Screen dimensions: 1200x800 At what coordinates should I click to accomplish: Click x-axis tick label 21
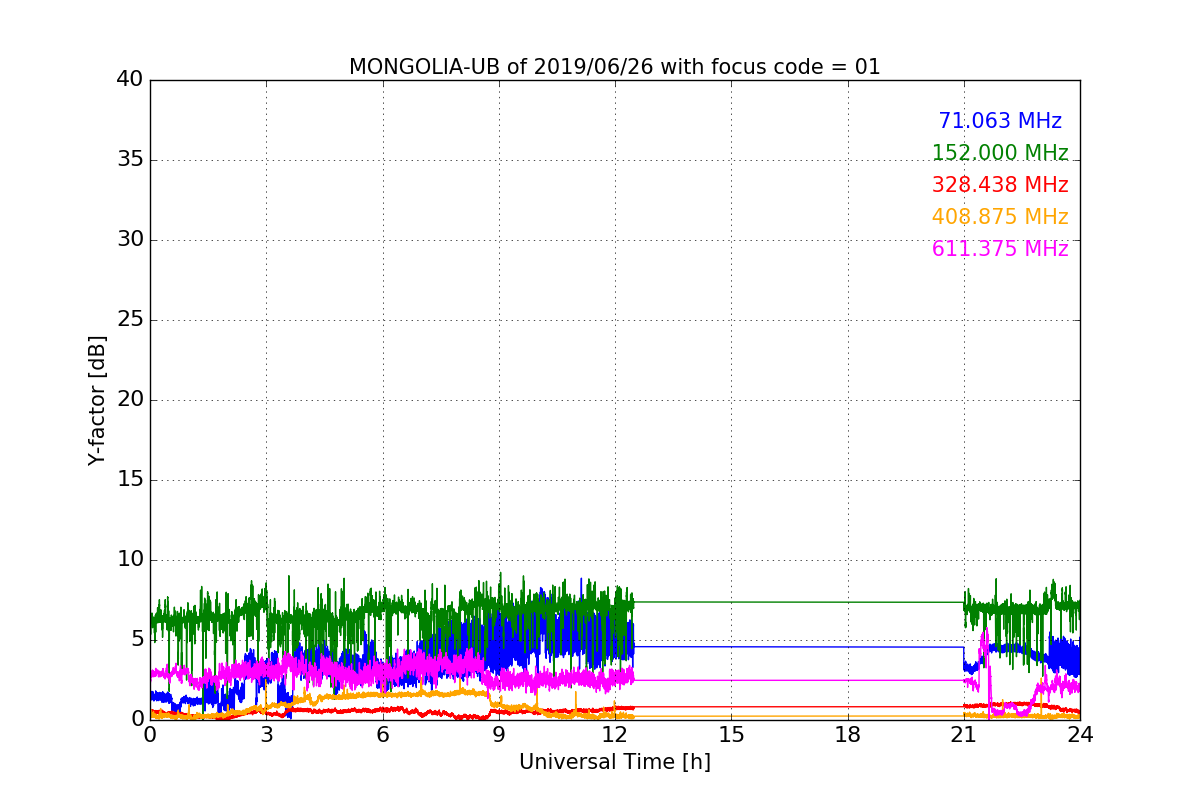[964, 734]
